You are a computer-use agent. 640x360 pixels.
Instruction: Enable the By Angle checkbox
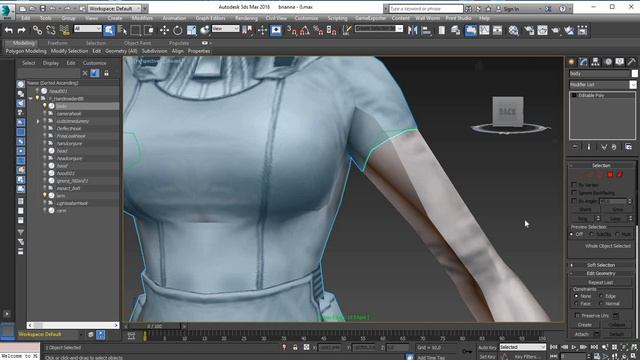(574, 201)
